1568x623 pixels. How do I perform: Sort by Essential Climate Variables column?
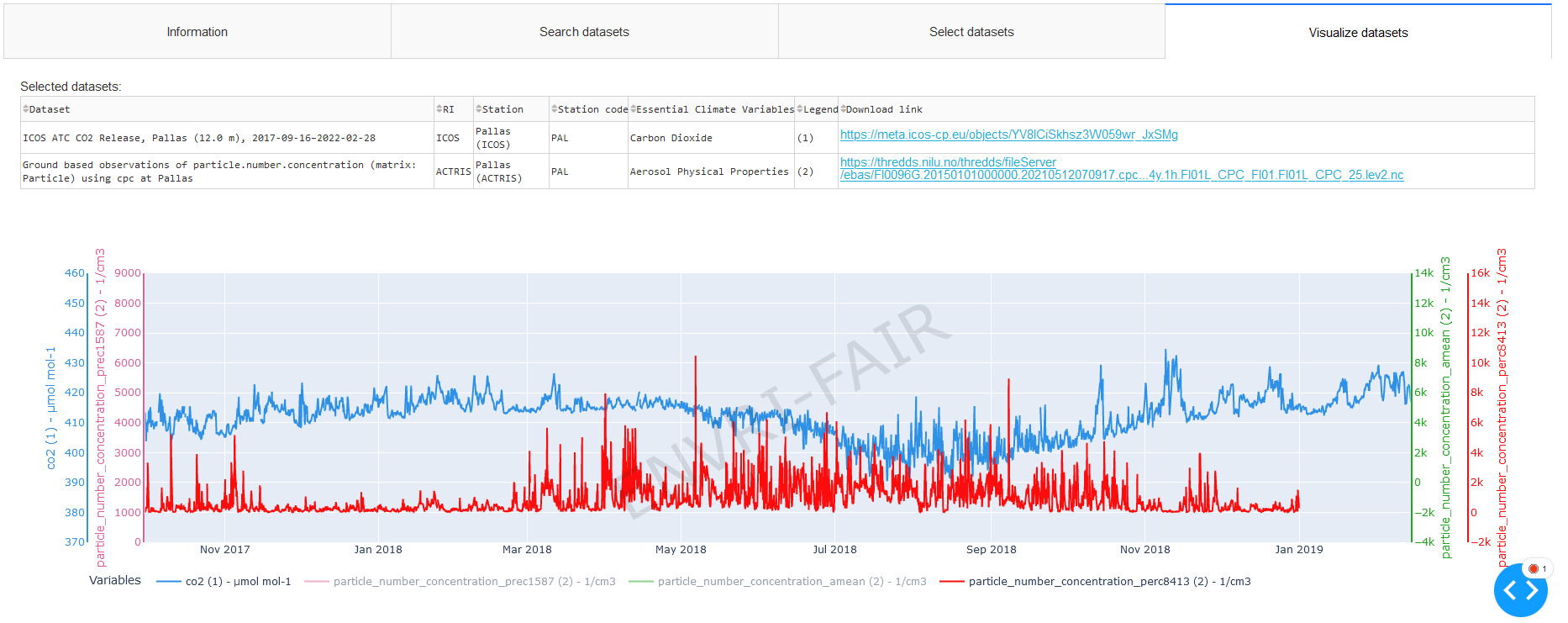click(x=634, y=109)
